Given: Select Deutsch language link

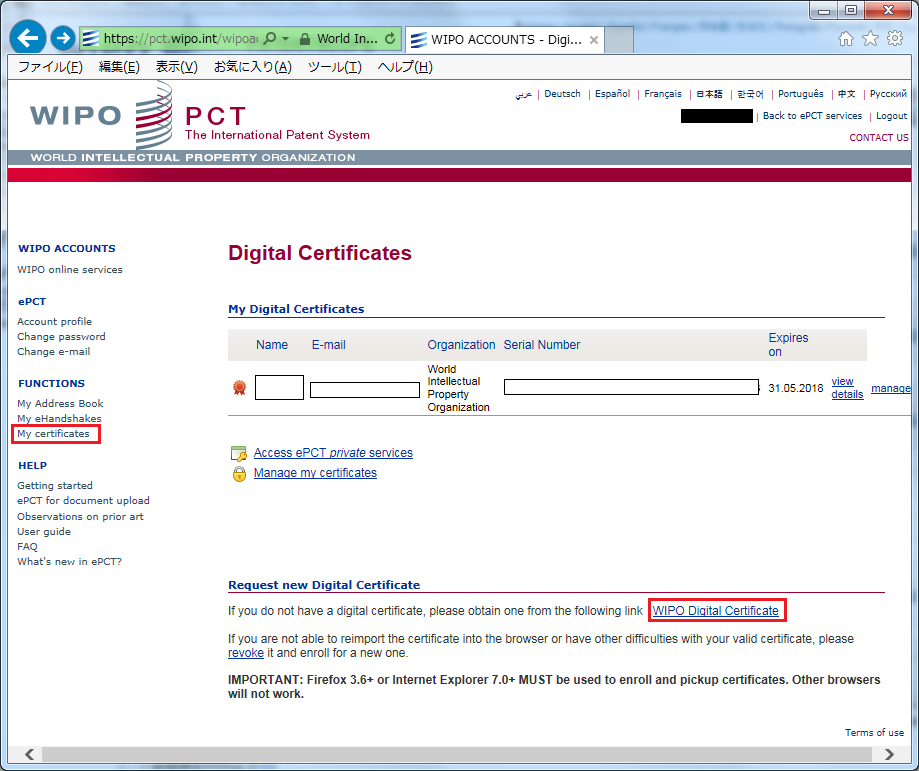Looking at the screenshot, I should click(562, 94).
